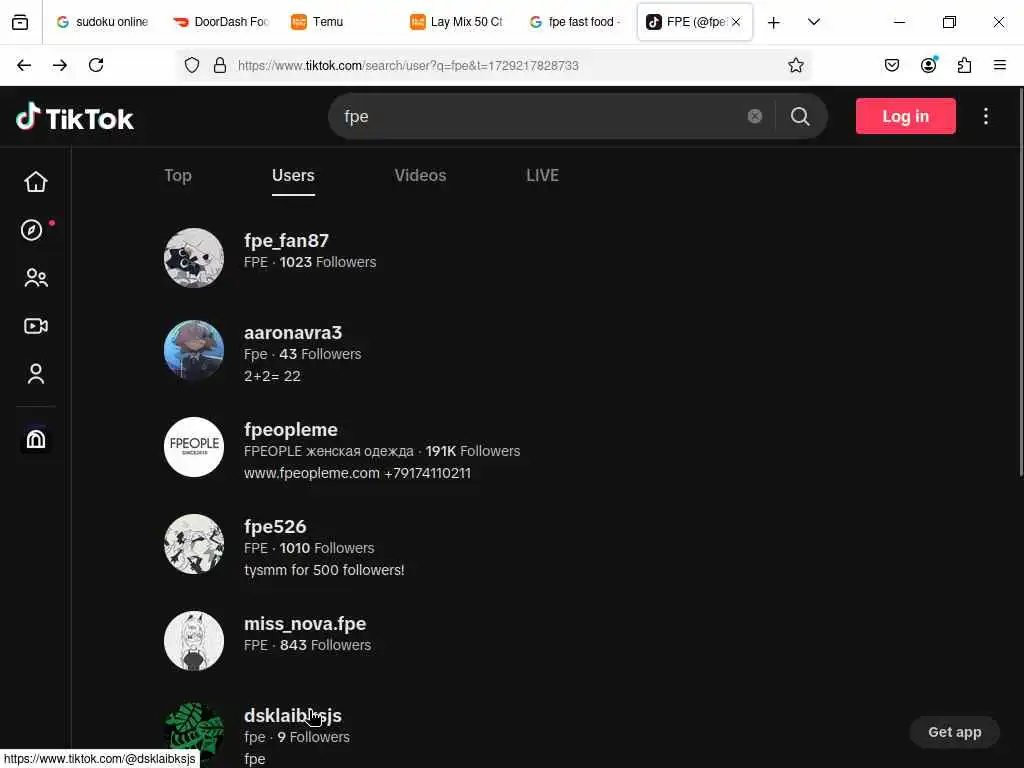Reload the current page
This screenshot has width=1024, height=768.
click(x=96, y=65)
